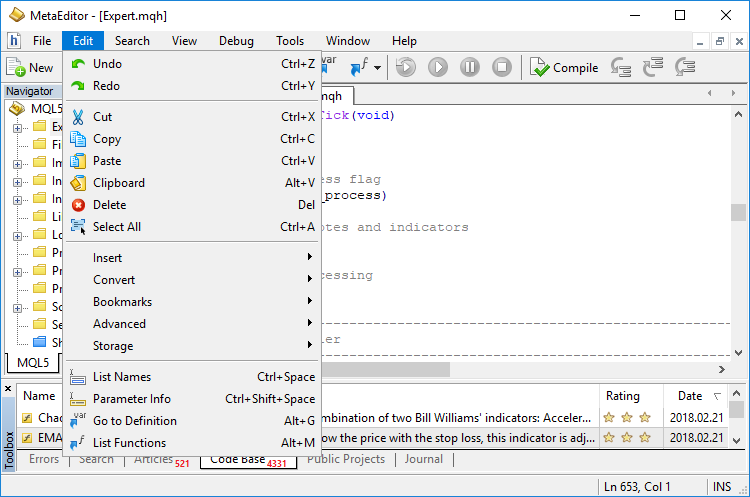Open the Tools menu
The height and width of the screenshot is (497, 750).
(x=290, y=41)
